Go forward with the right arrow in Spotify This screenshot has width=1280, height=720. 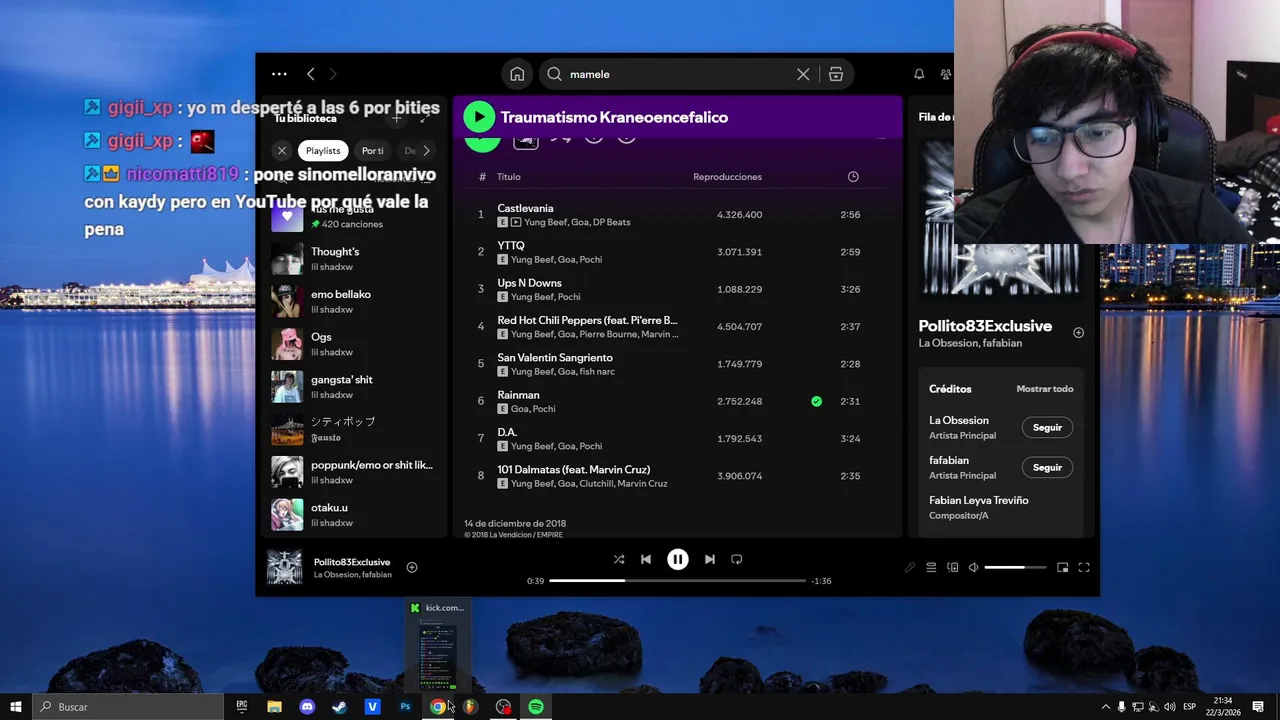click(333, 74)
